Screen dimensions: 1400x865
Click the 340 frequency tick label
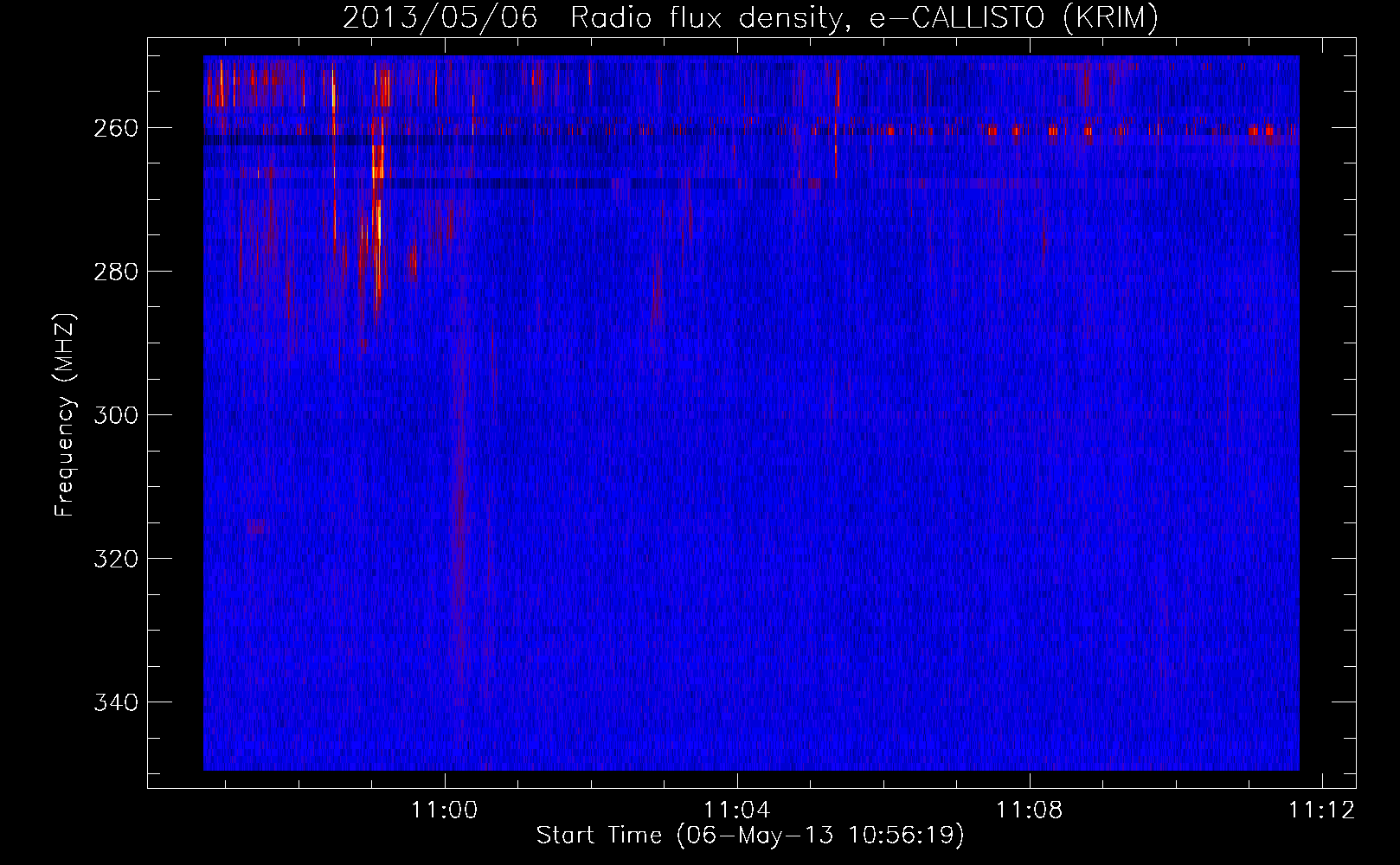coord(115,702)
